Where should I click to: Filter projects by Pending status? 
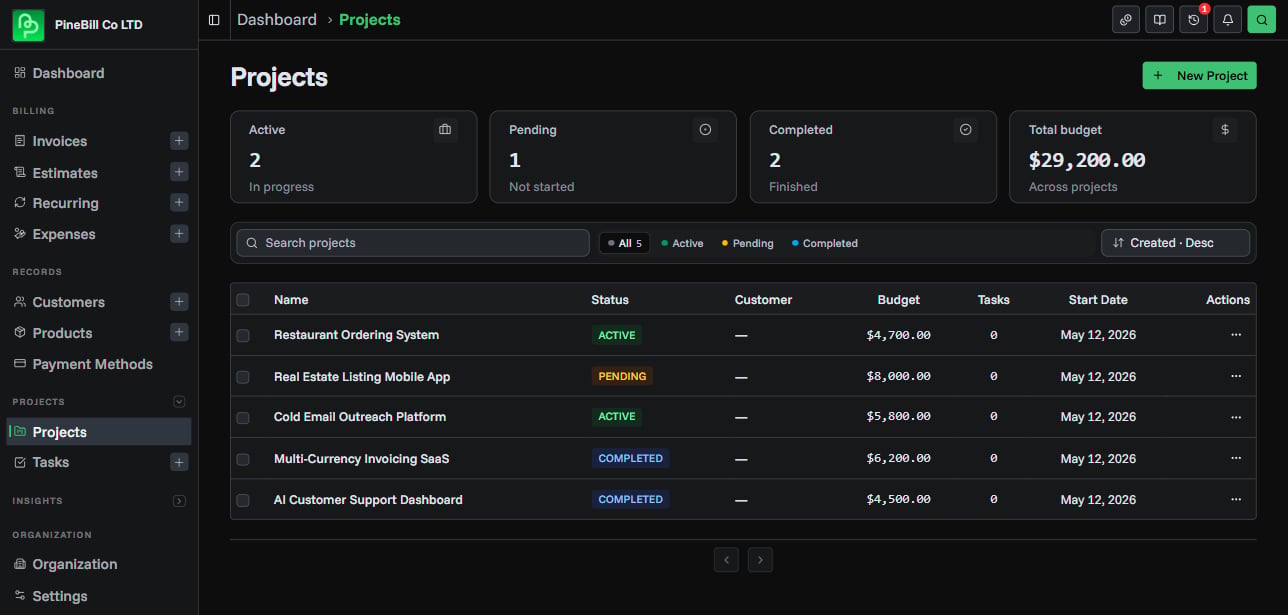[x=748, y=243]
